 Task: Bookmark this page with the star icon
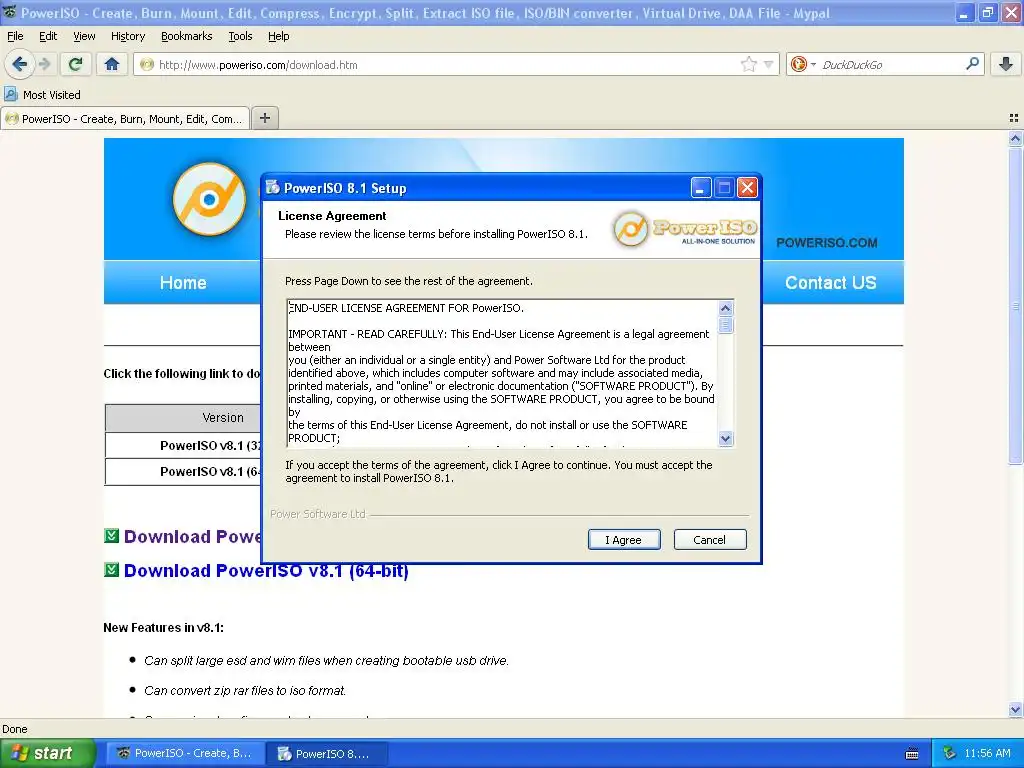[x=748, y=64]
